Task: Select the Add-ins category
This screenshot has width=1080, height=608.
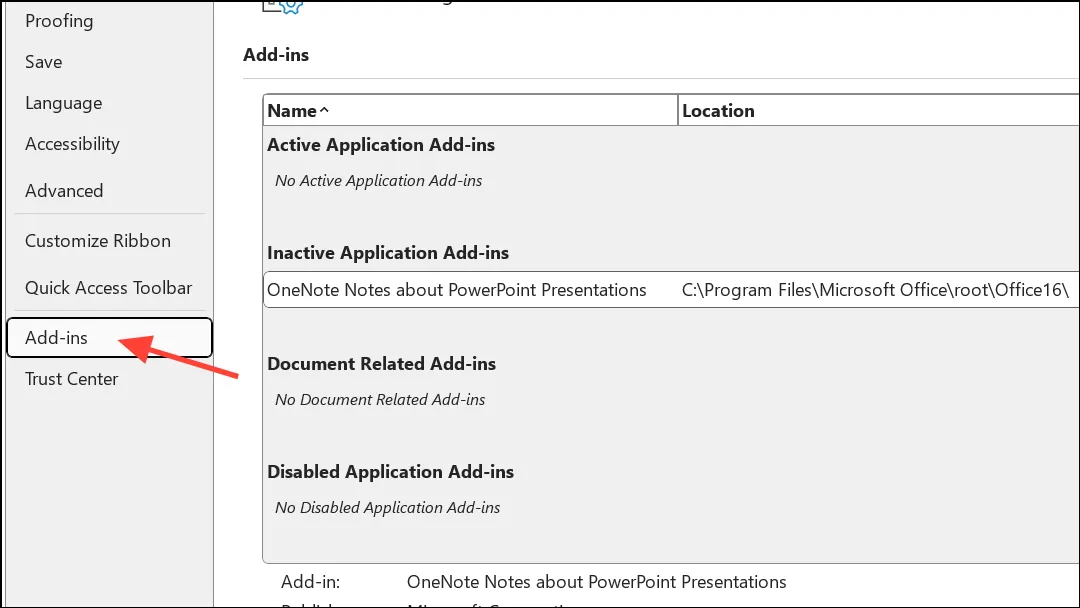Action: (110, 337)
